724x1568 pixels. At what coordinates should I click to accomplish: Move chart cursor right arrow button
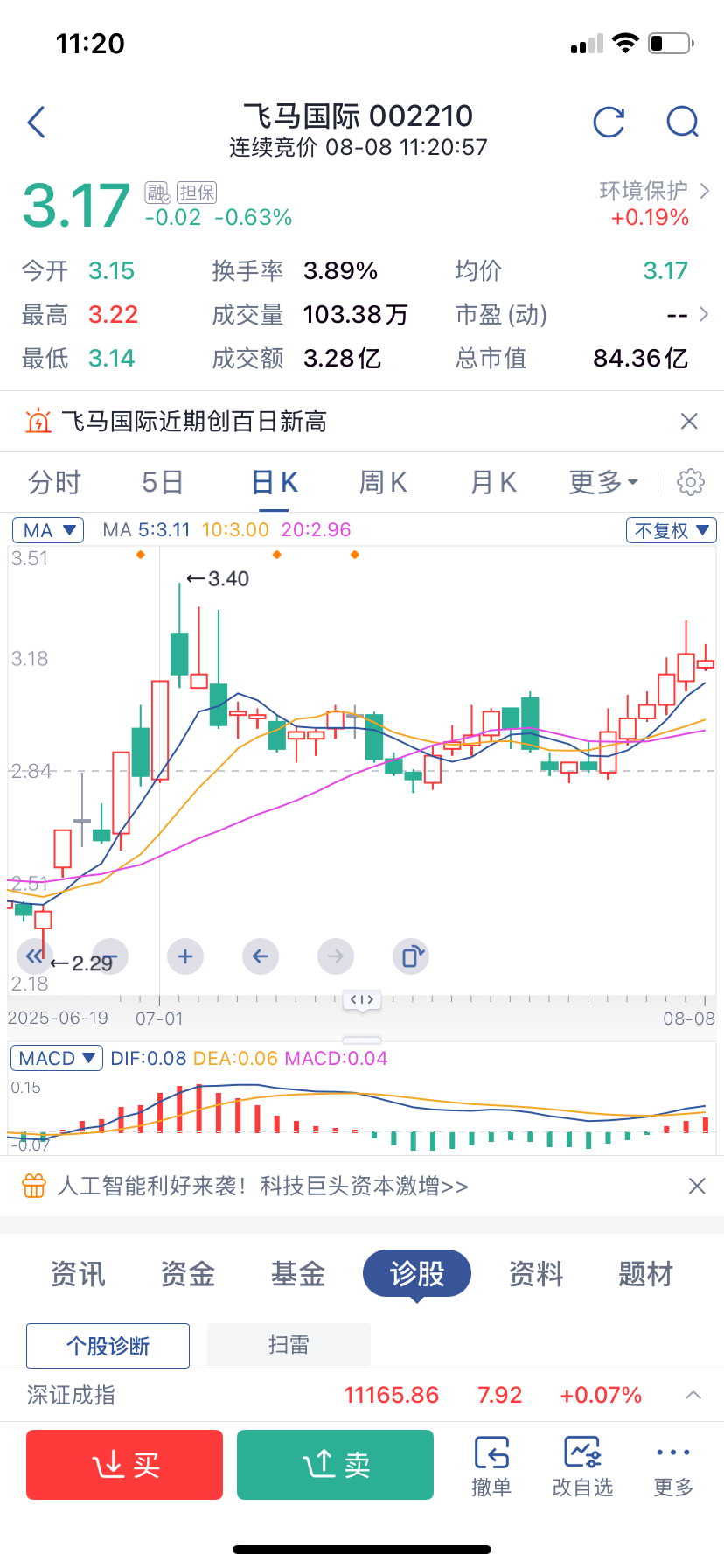(336, 956)
